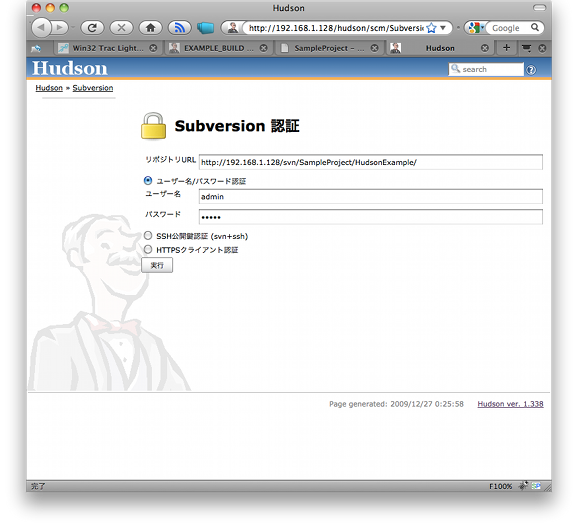Focus the リポジトリURL input field
Image resolution: width=578 pixels, height=528 pixels.
point(370,162)
